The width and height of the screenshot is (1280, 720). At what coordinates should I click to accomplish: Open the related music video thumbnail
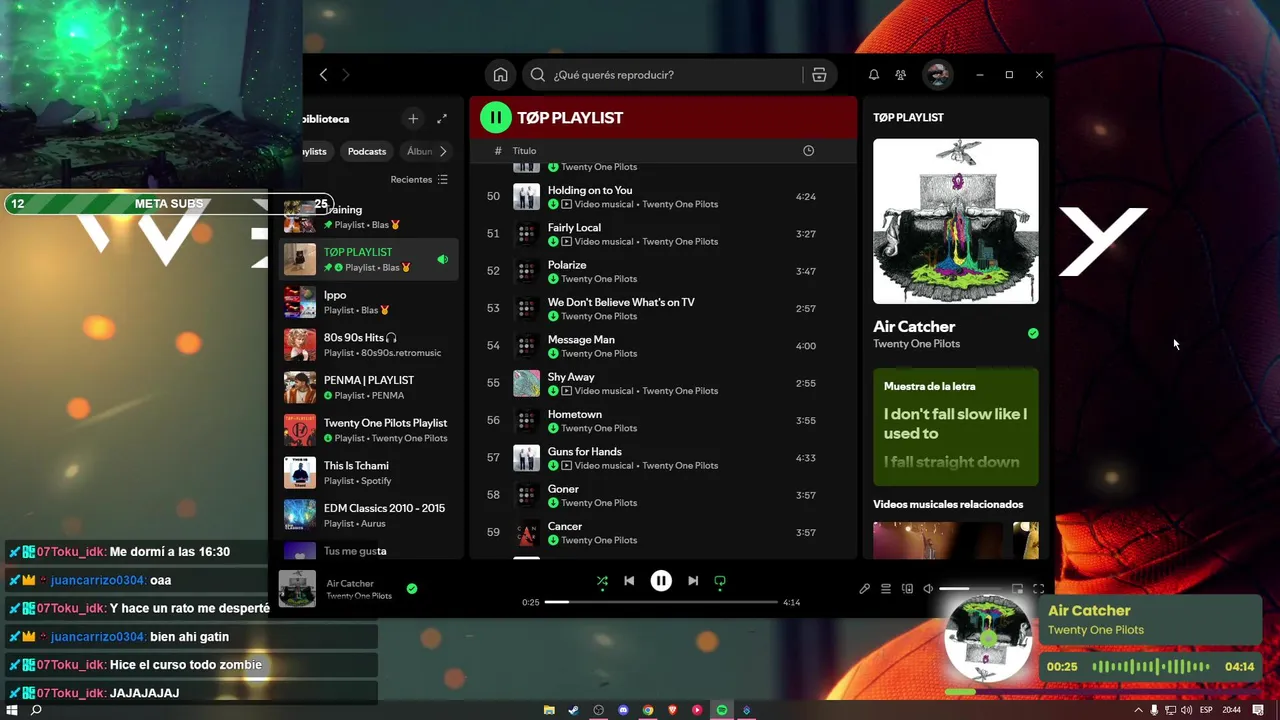click(x=938, y=541)
